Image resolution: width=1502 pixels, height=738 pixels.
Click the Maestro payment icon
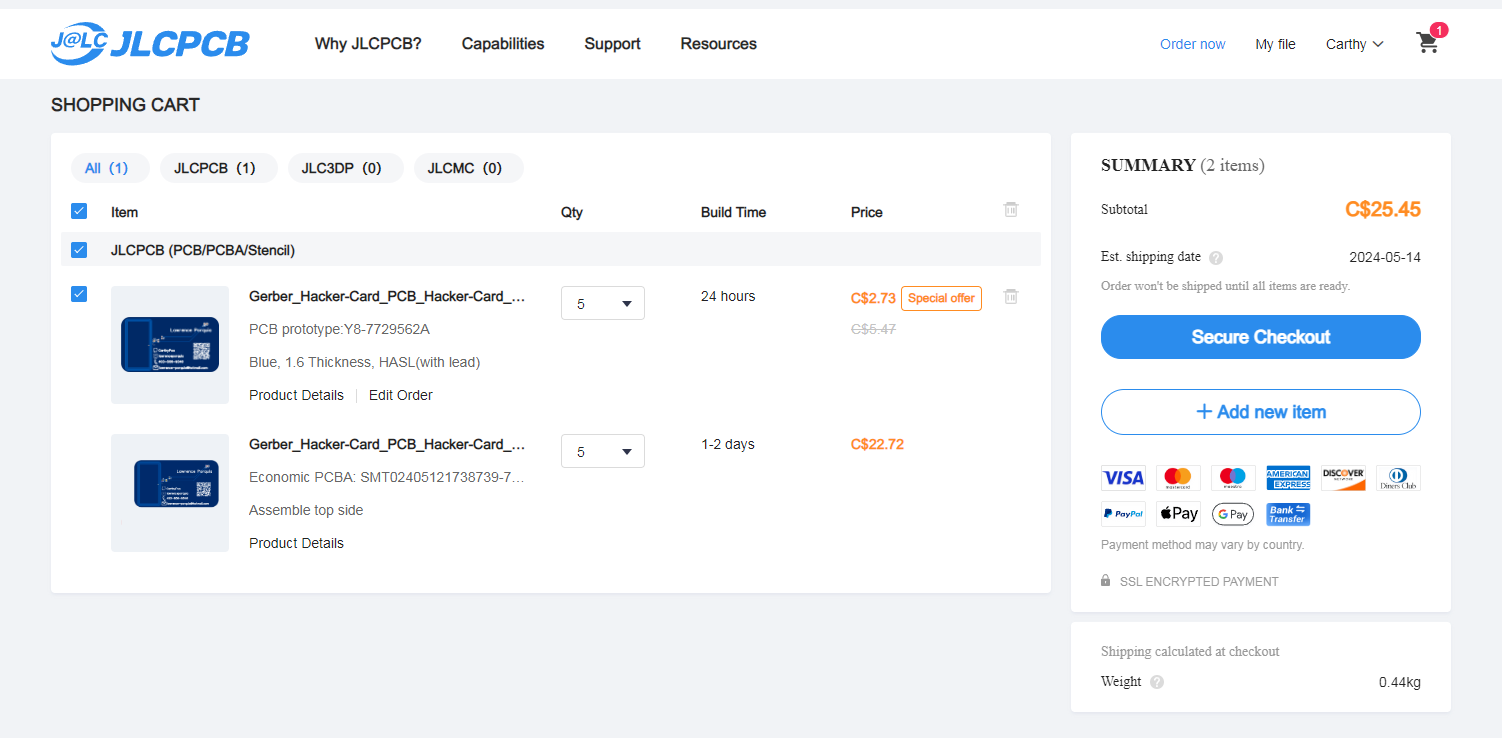[x=1233, y=478]
